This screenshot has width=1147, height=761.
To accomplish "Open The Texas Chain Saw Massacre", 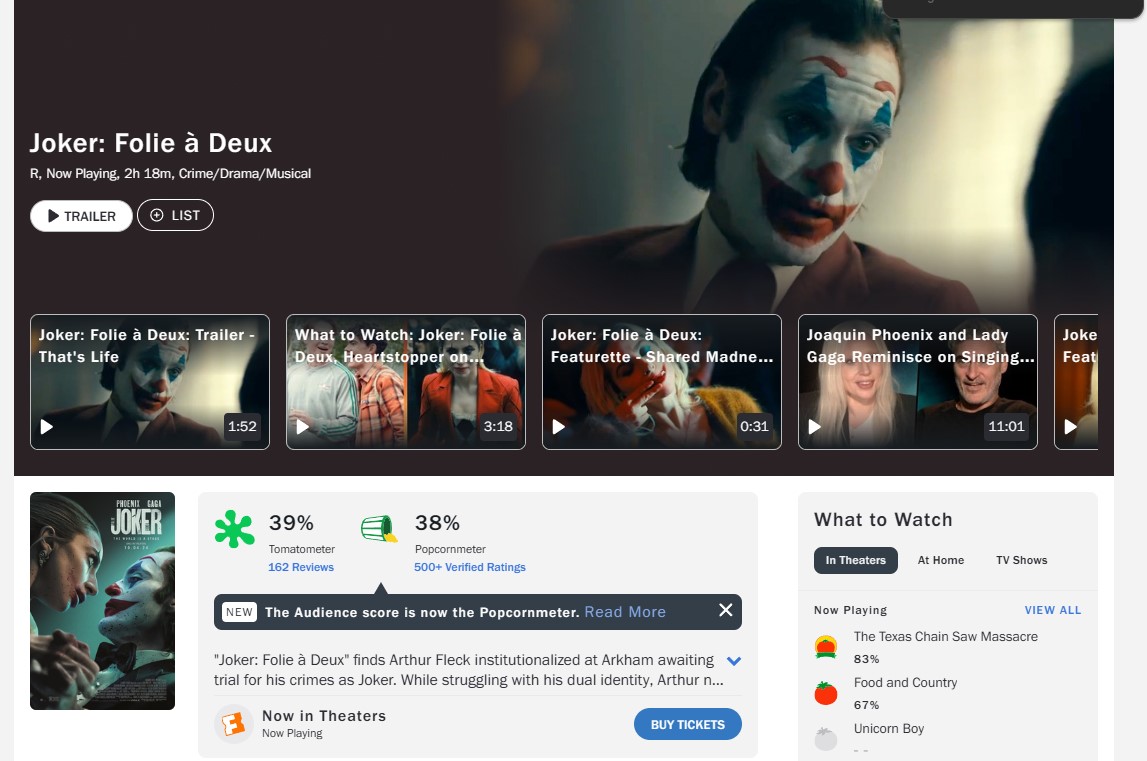I will coord(946,637).
